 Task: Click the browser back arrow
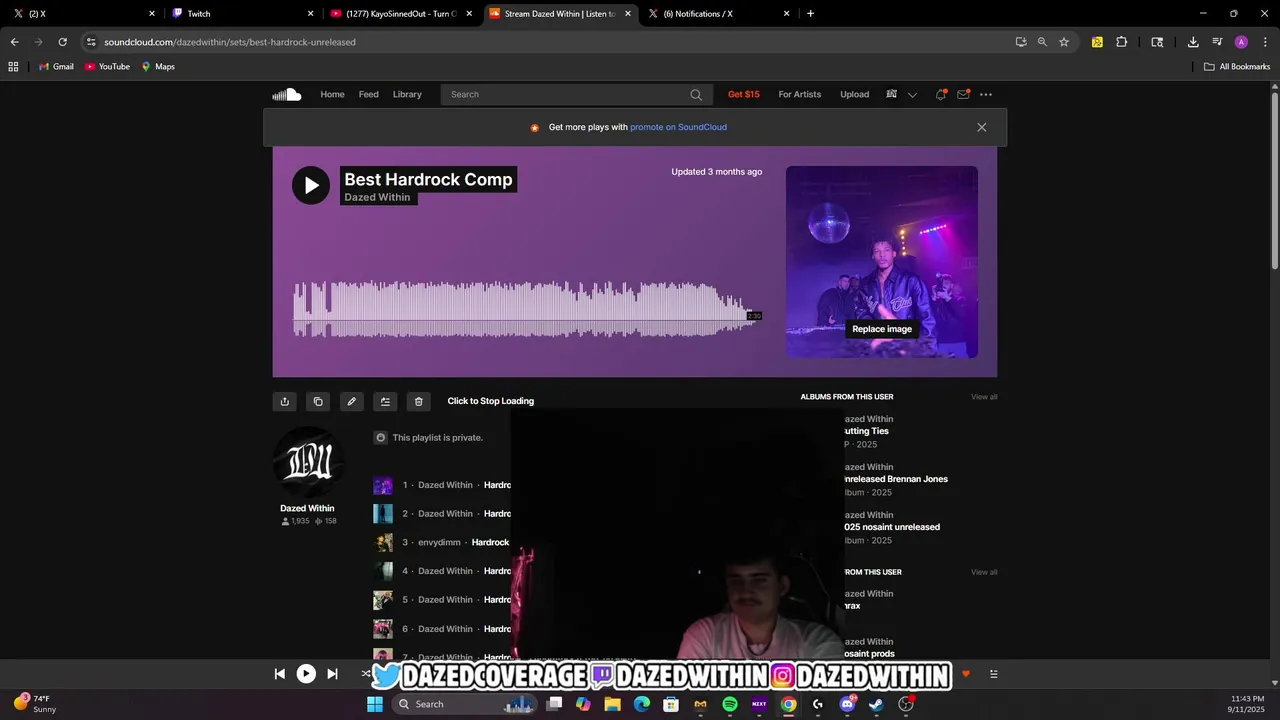(14, 42)
